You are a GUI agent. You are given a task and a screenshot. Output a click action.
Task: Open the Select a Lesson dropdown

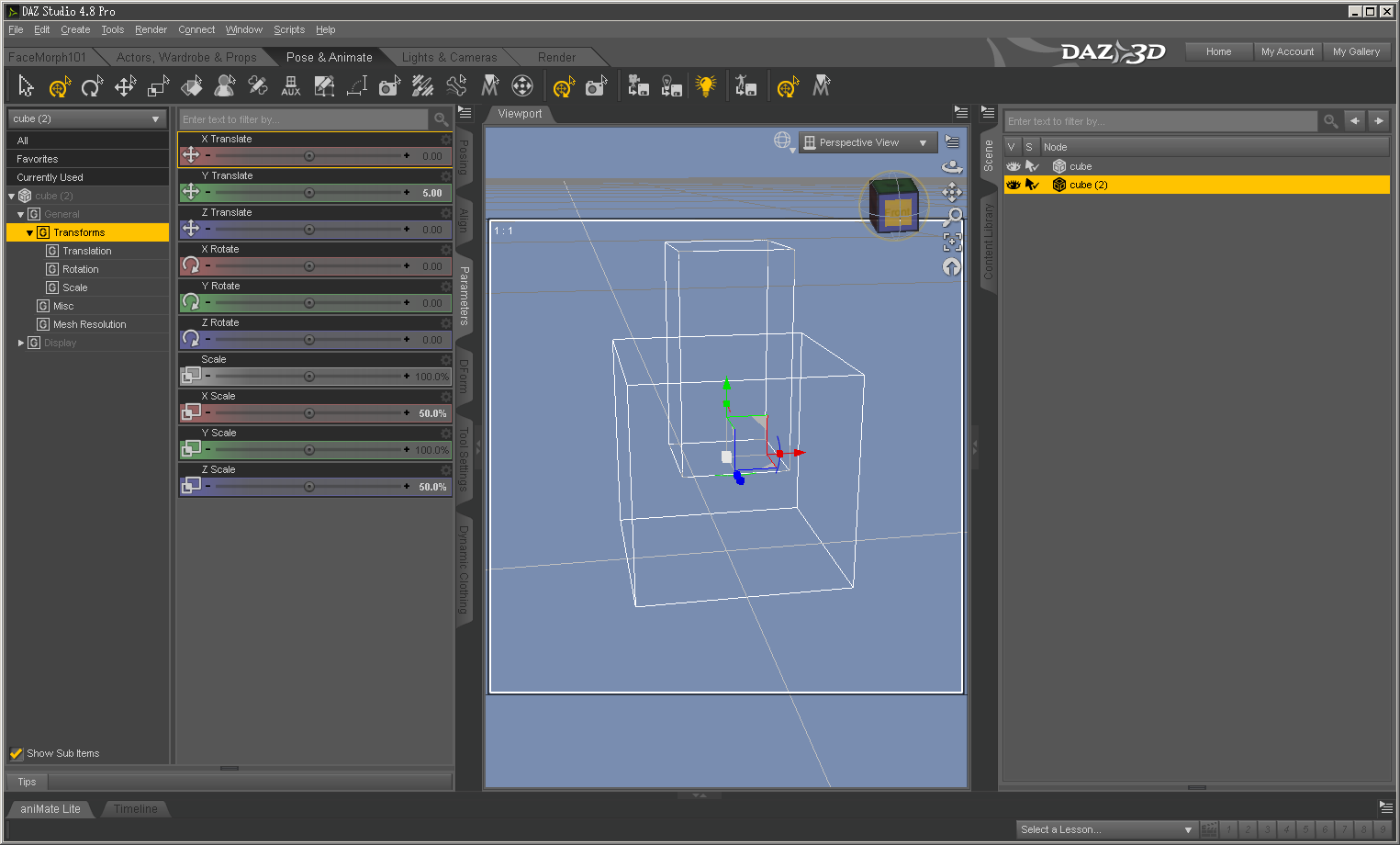(x=1106, y=829)
